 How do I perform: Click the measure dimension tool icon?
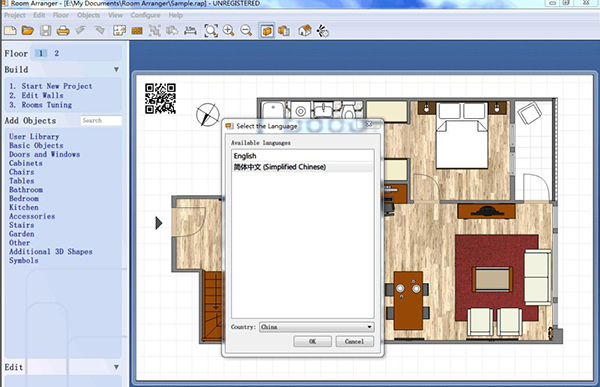coord(190,31)
